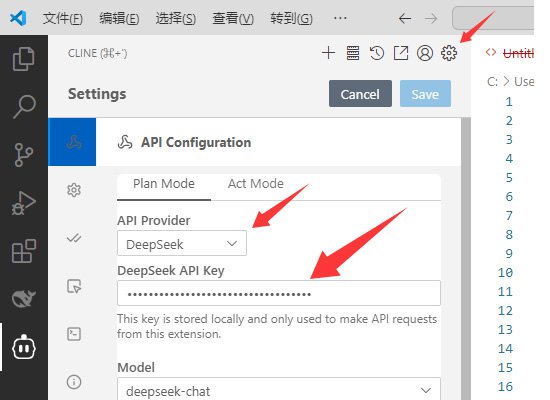Switch to the Act Mode tab
Viewport: 550px width, 400px height.
click(x=256, y=184)
